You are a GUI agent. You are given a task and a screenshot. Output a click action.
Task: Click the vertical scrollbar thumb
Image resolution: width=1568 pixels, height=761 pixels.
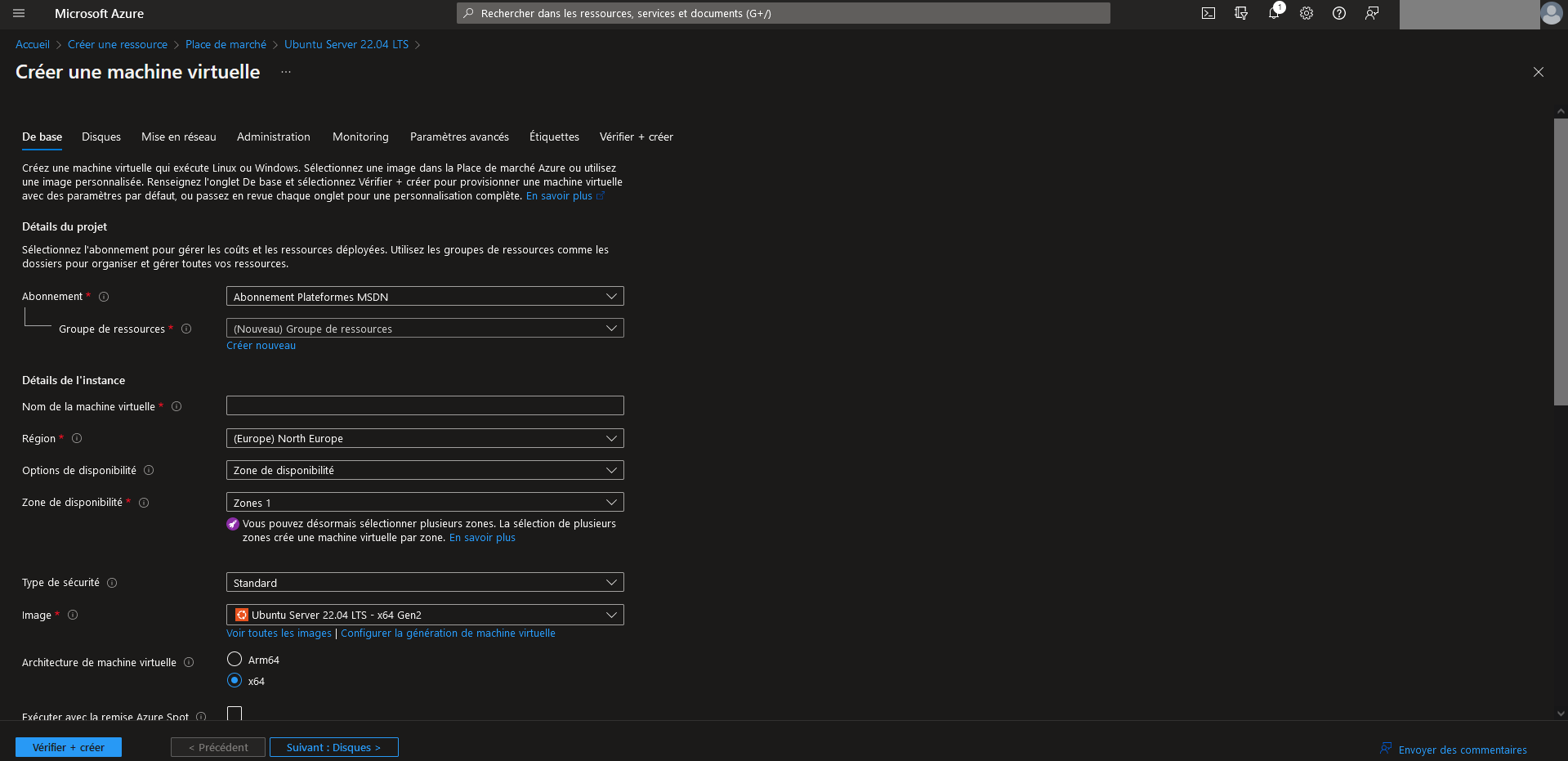[x=1561, y=262]
